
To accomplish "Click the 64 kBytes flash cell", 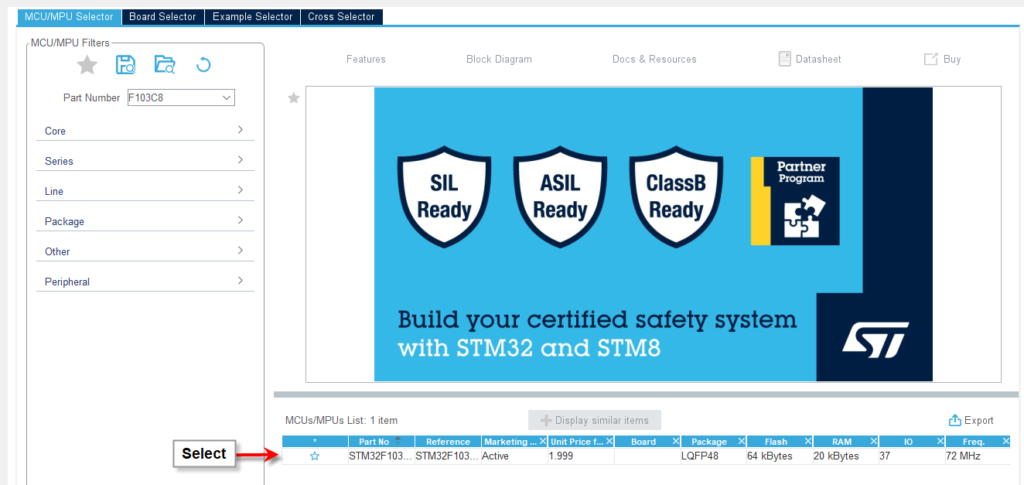I will coord(780,456).
